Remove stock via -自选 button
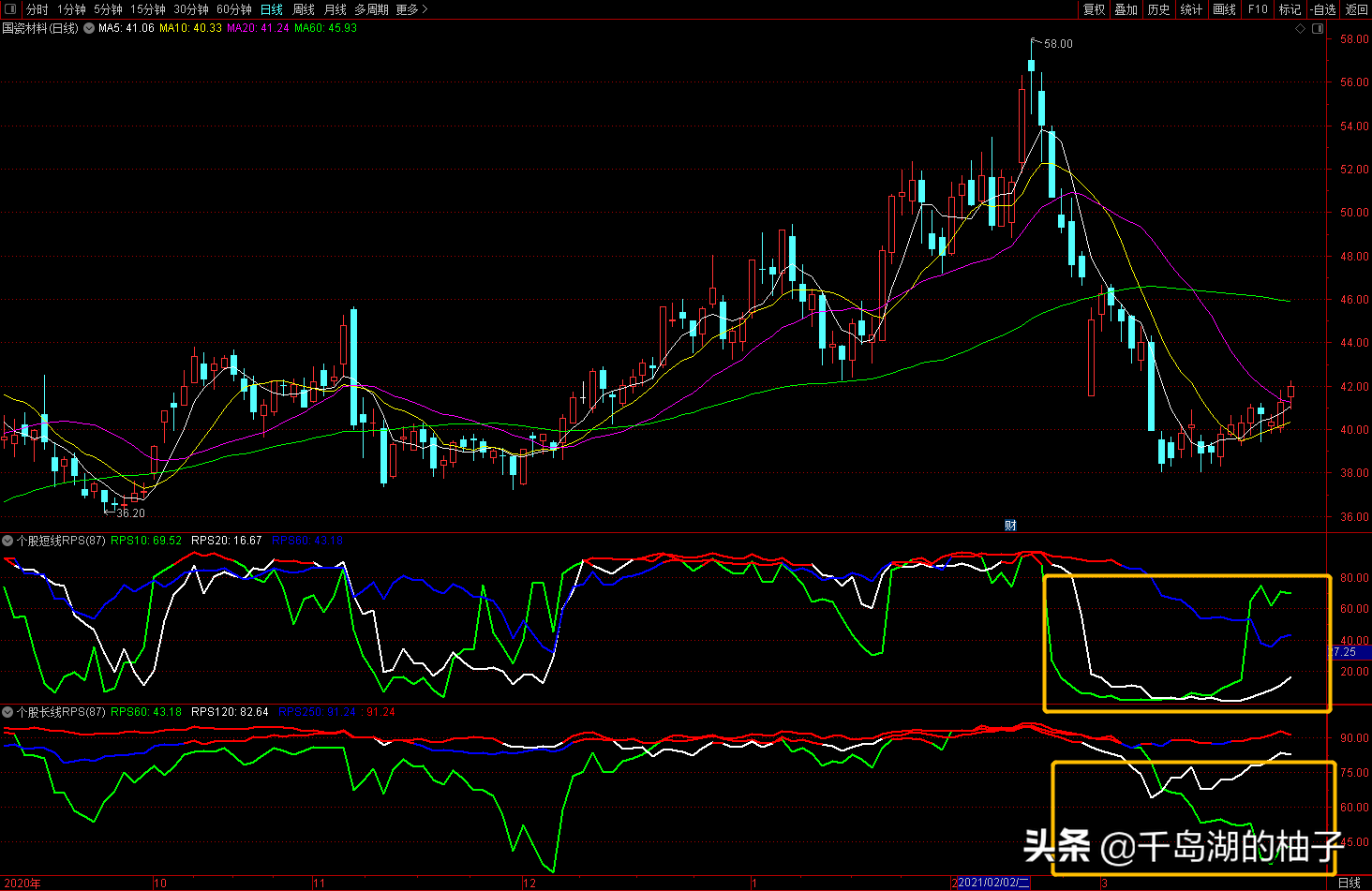 (1322, 9)
